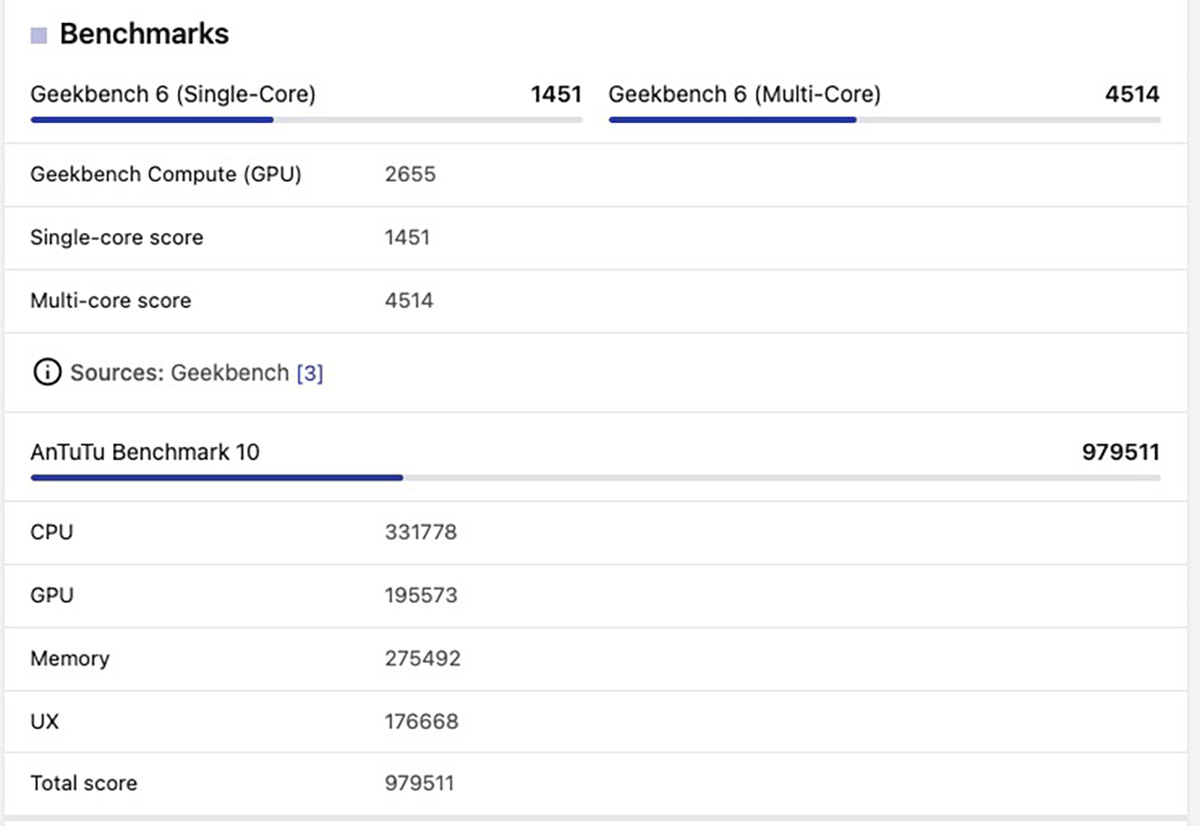
Task: Select the value 2655
Action: pos(410,175)
